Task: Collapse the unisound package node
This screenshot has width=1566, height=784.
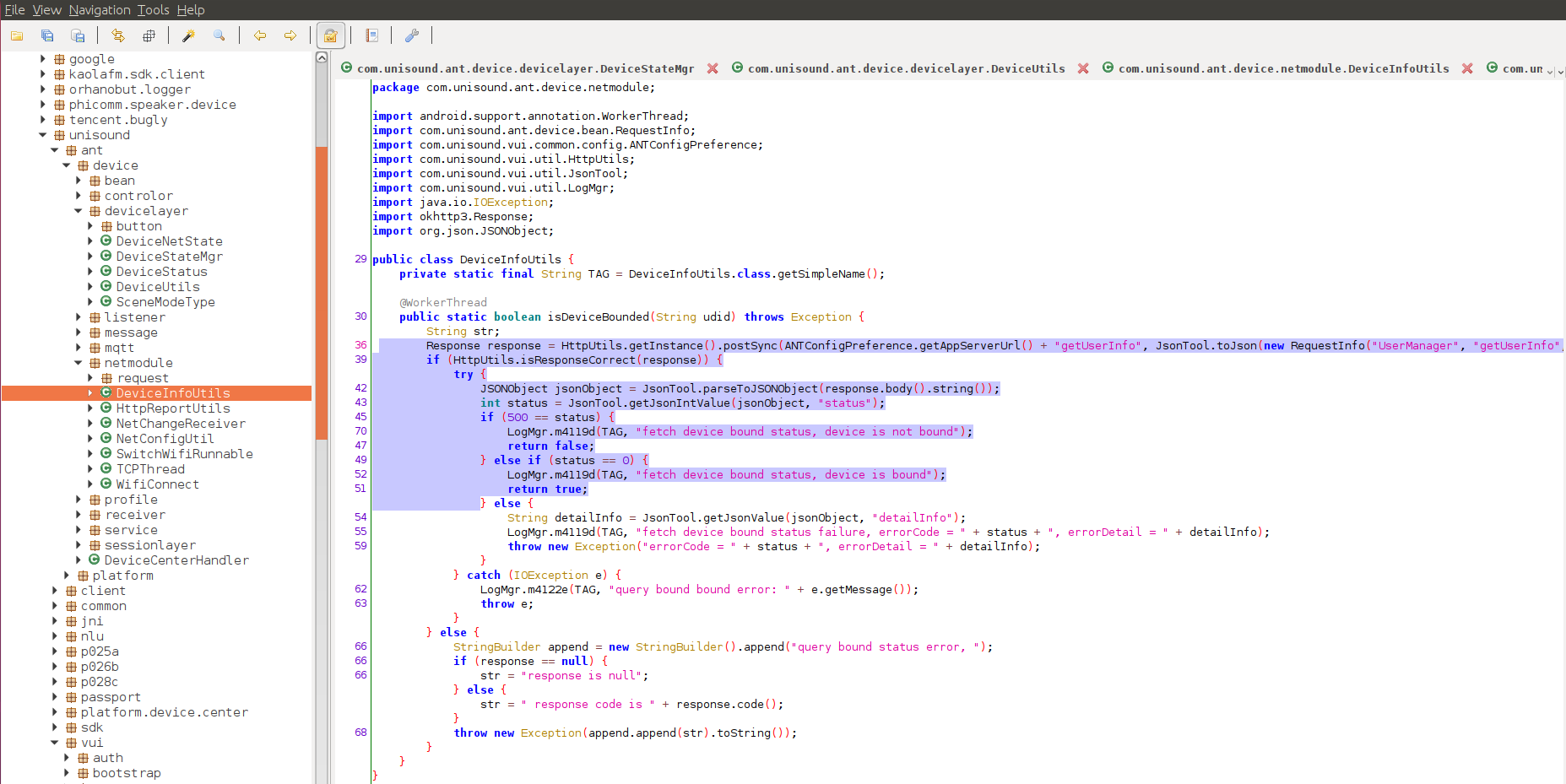Action: click(x=43, y=135)
